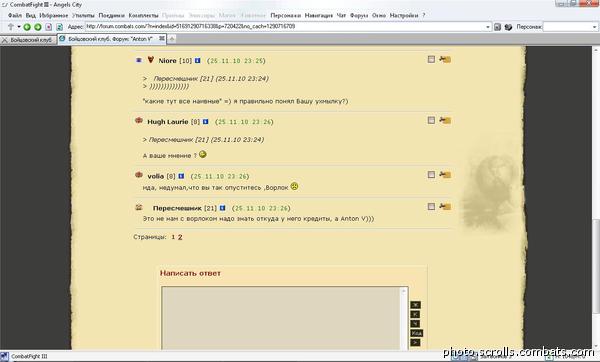
Task: Open the Окно menu
Action: point(379,16)
